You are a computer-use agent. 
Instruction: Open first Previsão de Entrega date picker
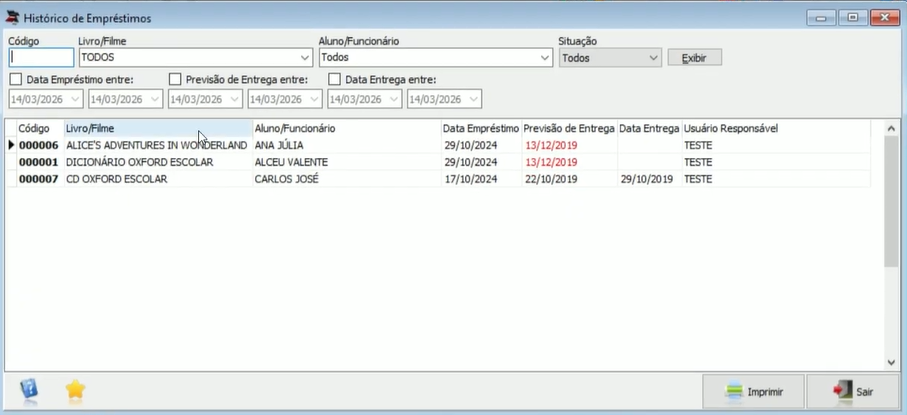point(235,99)
